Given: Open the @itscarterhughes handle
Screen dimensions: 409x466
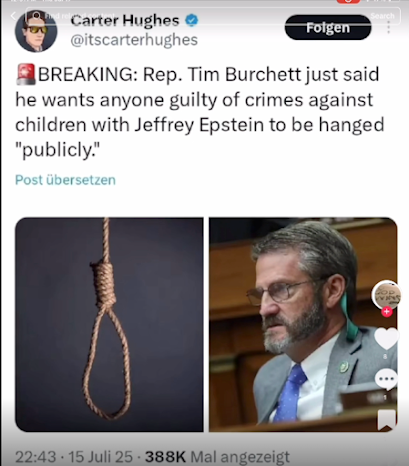Looking at the screenshot, I should [134, 40].
